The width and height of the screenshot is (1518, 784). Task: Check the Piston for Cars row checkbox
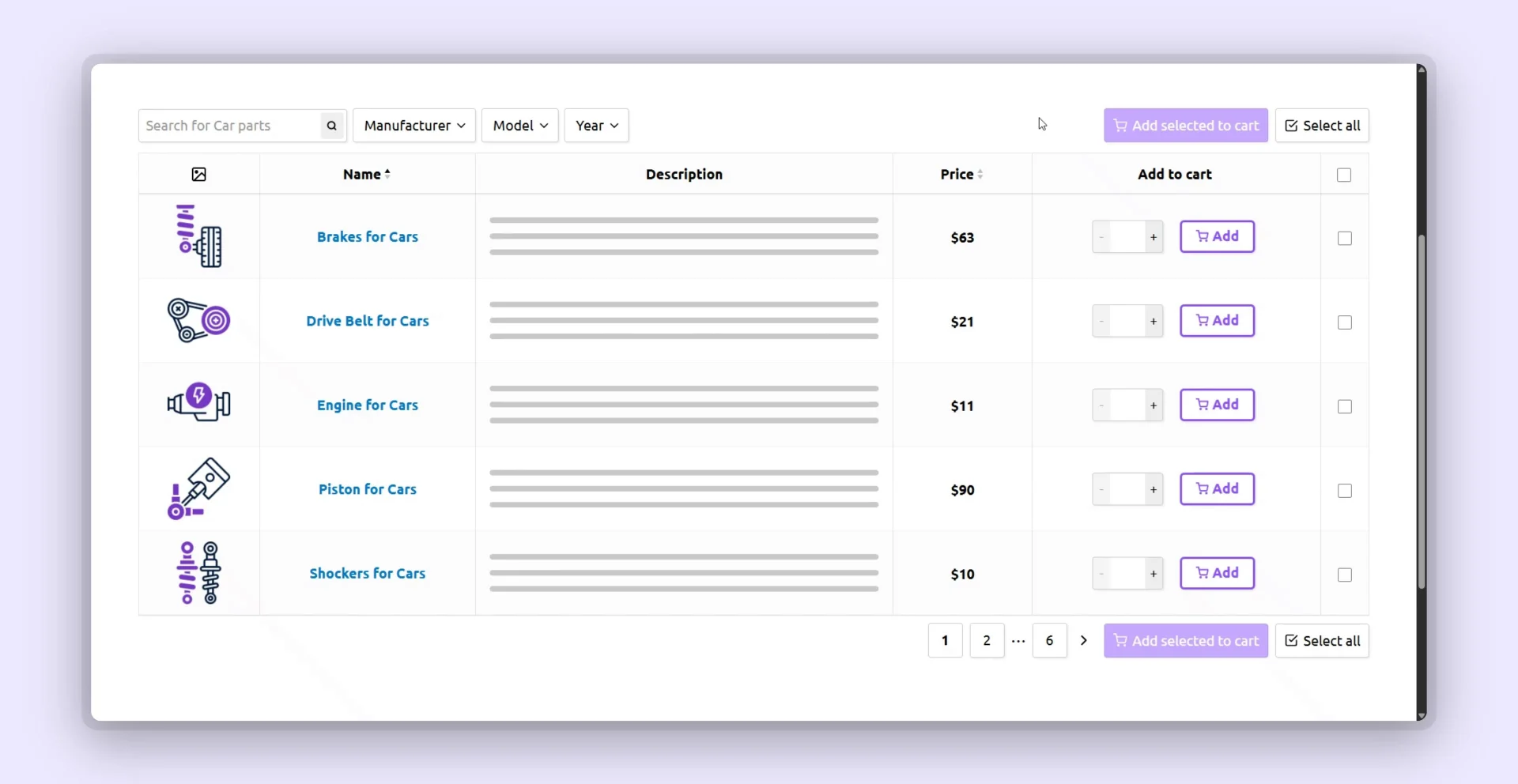(1345, 491)
